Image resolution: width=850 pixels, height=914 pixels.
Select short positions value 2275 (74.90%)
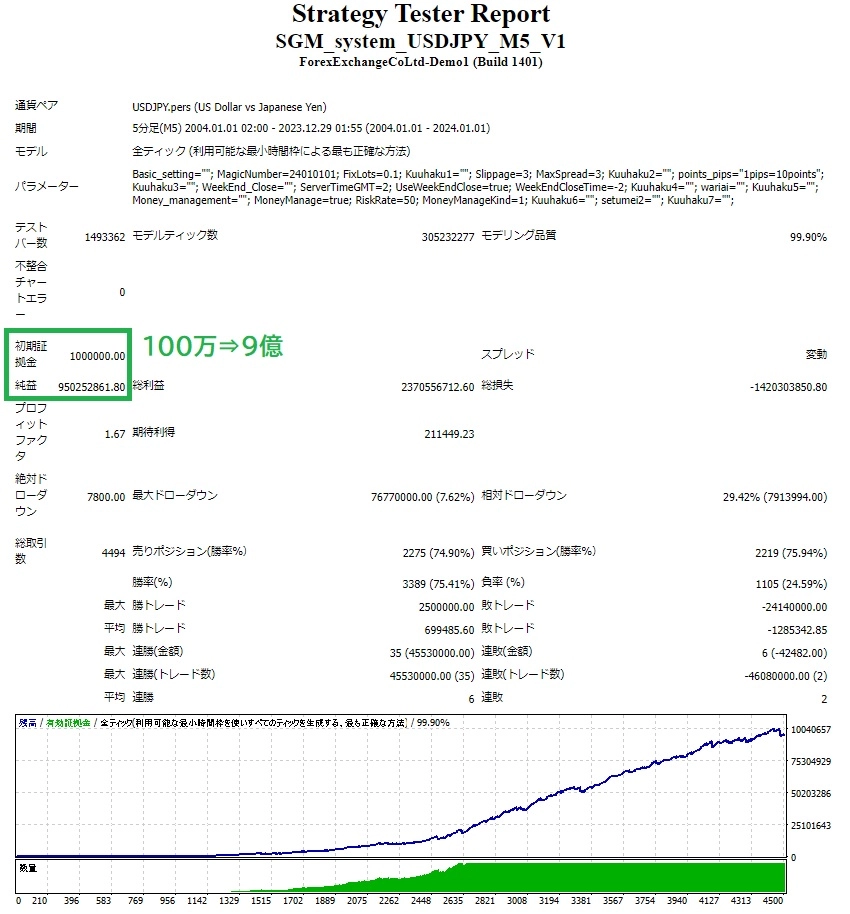pos(438,553)
